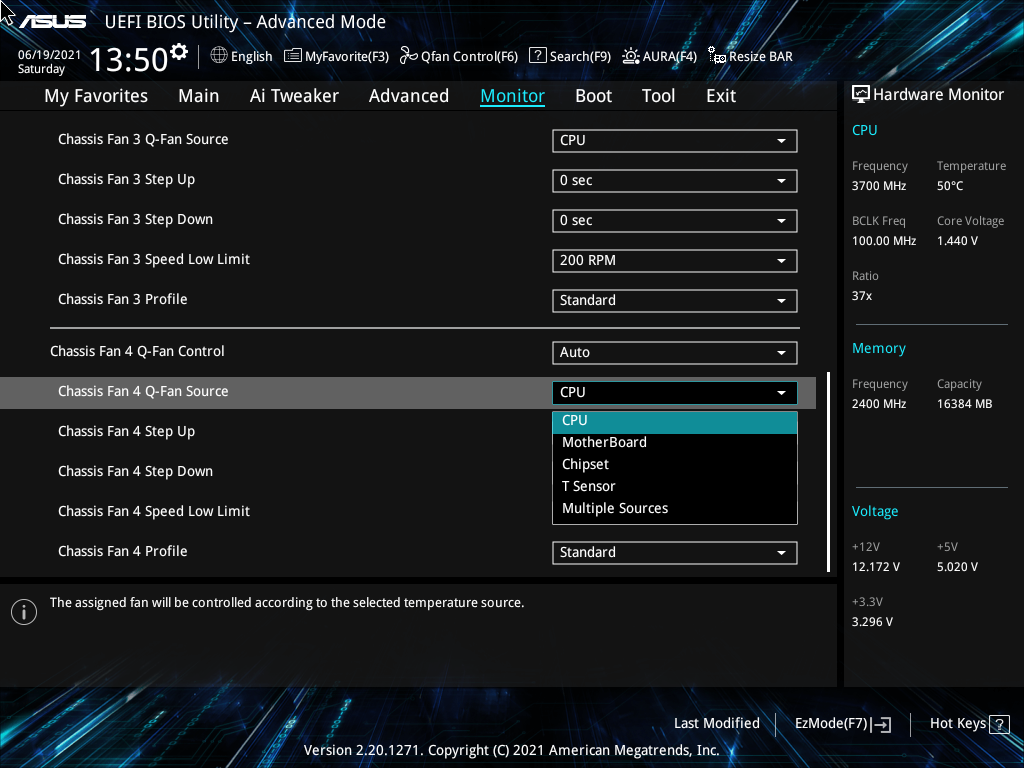Screen dimensions: 1024x768
Task: Expand the Chassis Fan 4 Q-Fan Control dropdown
Action: point(674,352)
